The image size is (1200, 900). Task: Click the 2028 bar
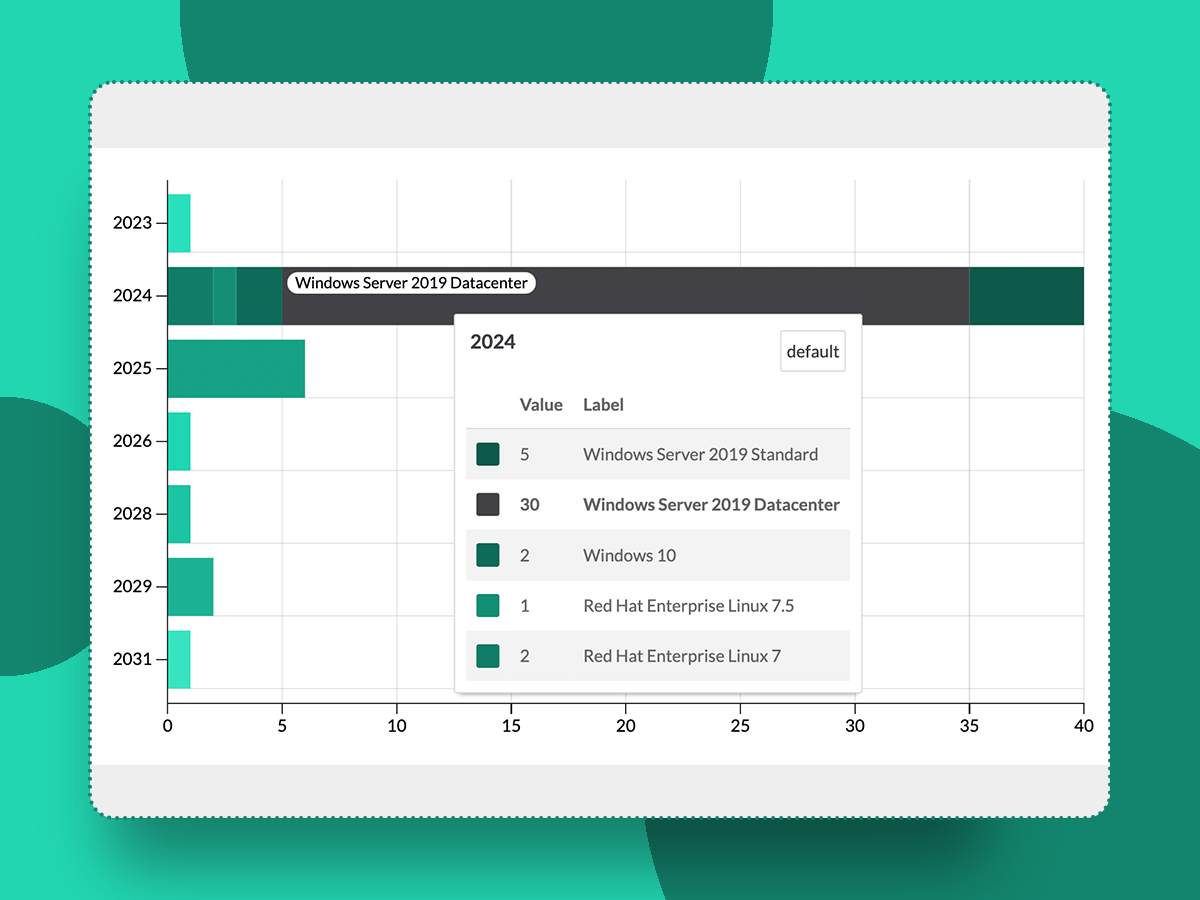[x=179, y=514]
